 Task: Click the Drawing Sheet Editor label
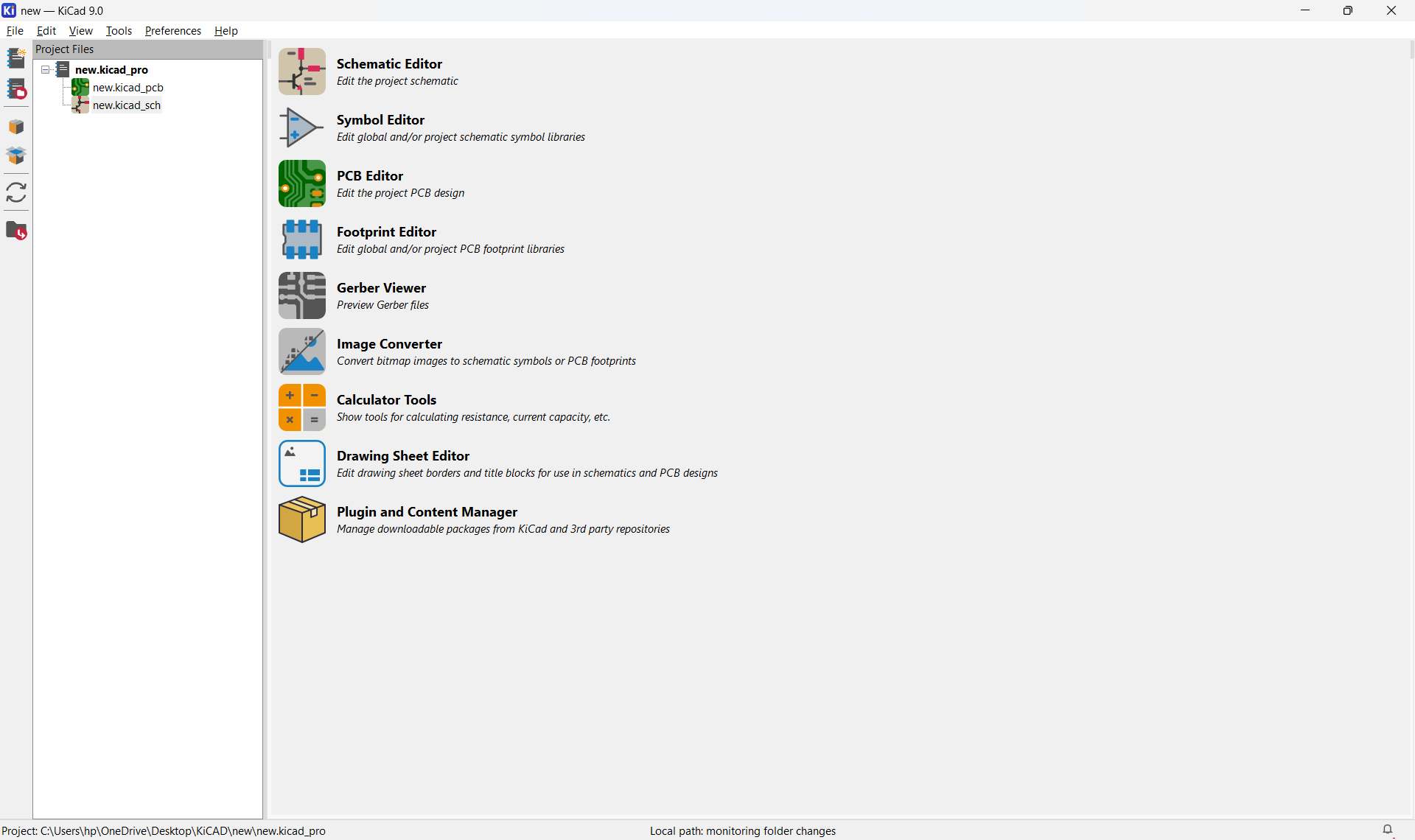click(402, 455)
